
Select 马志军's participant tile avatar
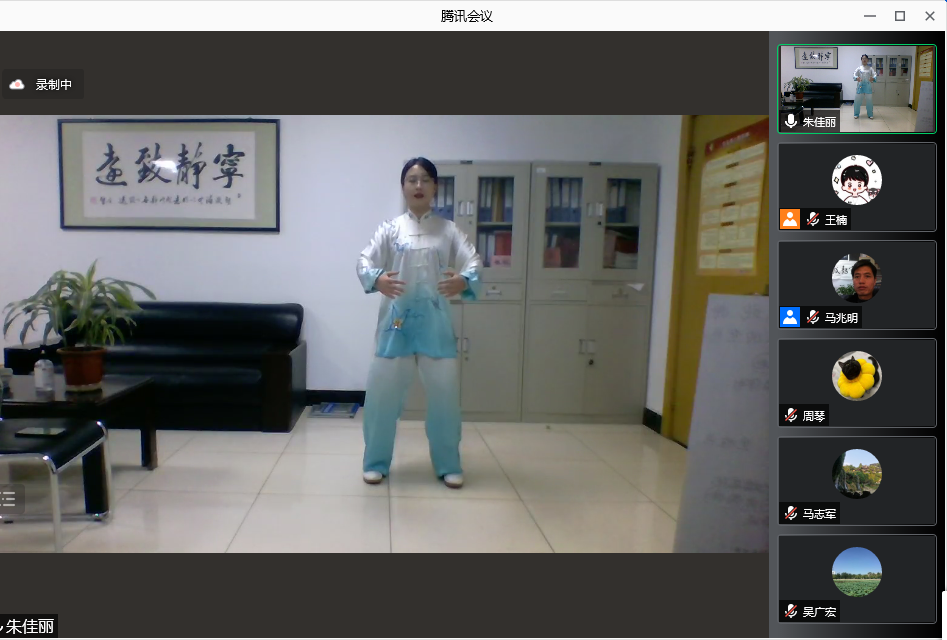coord(857,474)
